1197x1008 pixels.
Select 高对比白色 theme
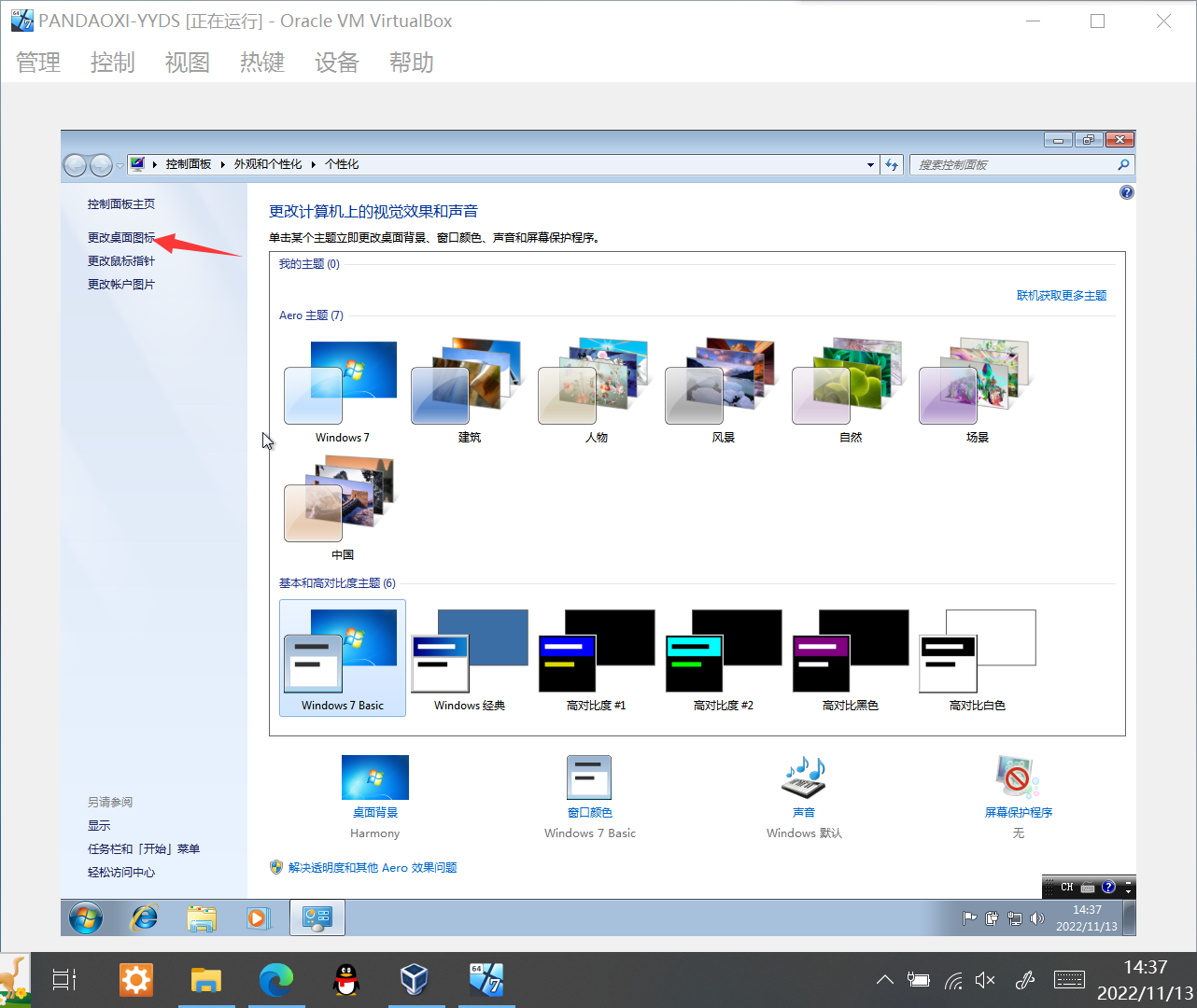coord(977,658)
